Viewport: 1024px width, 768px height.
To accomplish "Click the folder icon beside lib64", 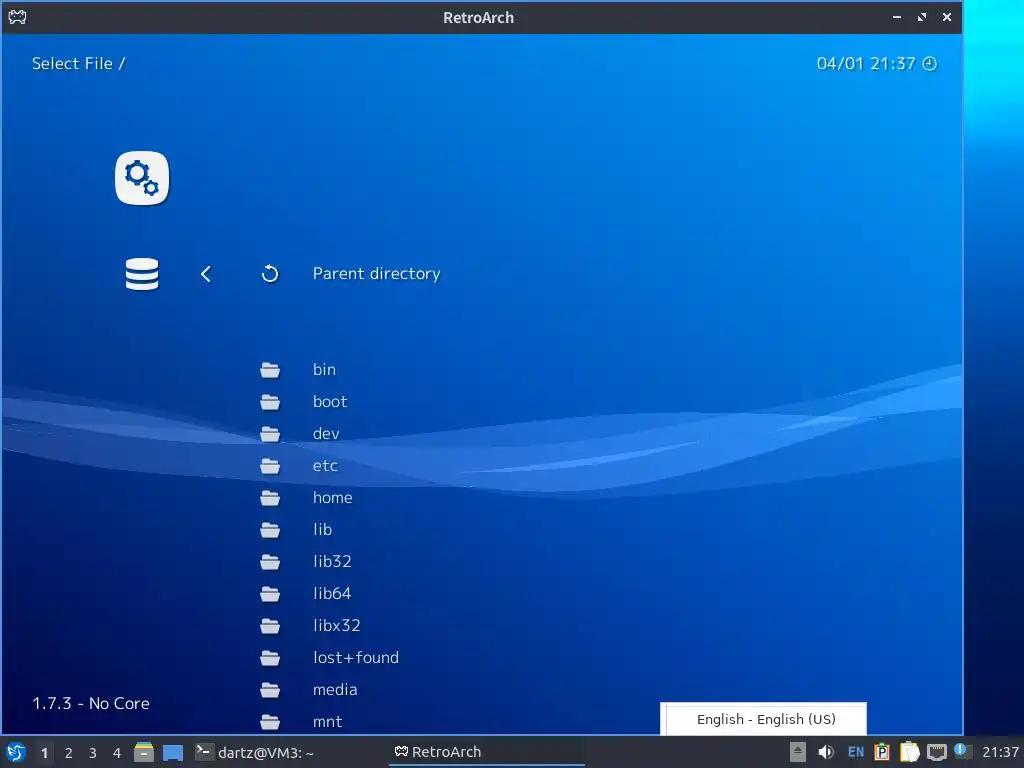I will pos(270,594).
